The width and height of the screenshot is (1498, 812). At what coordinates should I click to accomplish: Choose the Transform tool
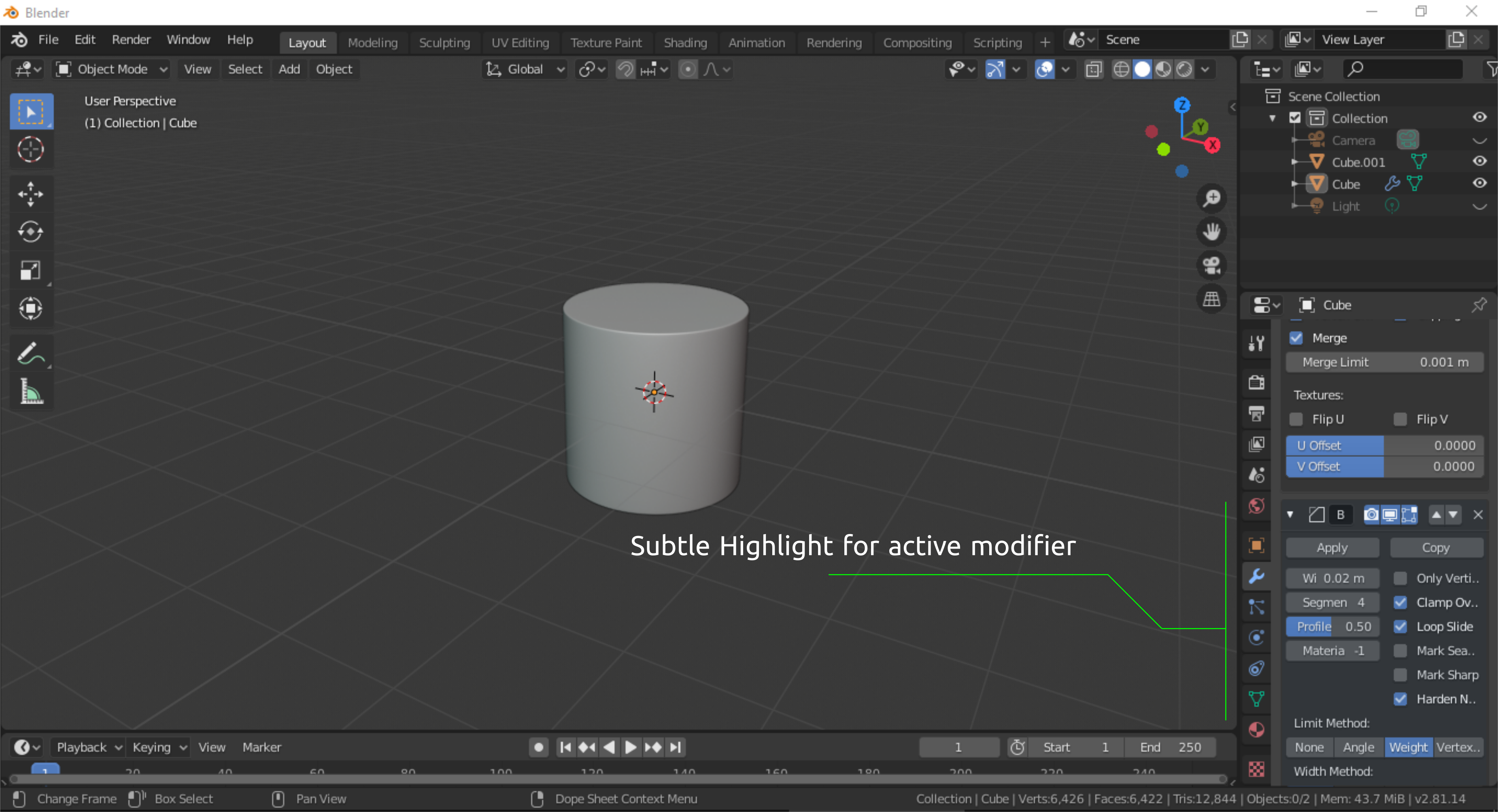pos(31,308)
